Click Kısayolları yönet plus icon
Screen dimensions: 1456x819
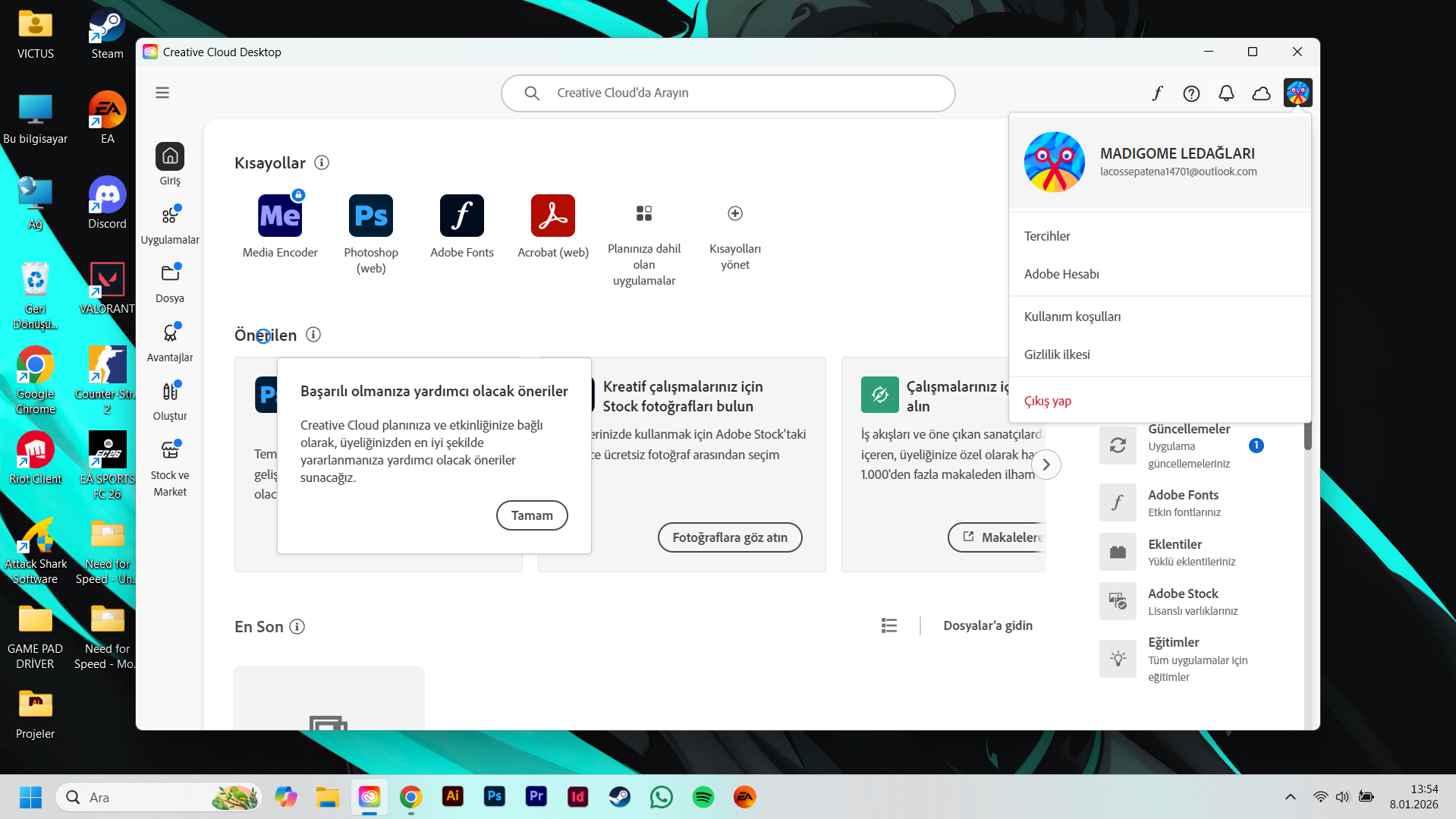(735, 213)
